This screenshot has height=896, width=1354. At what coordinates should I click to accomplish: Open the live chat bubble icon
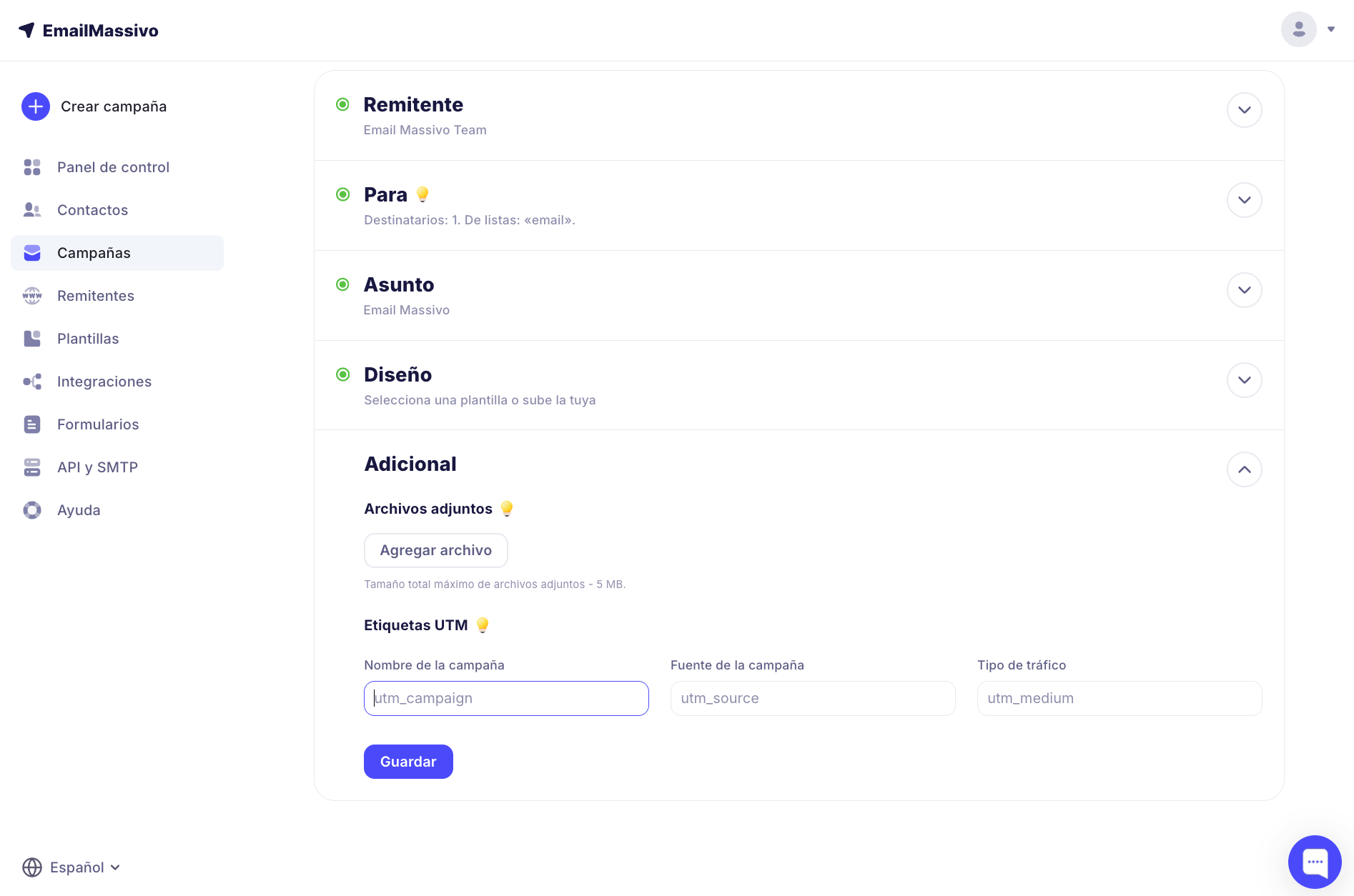click(x=1315, y=862)
